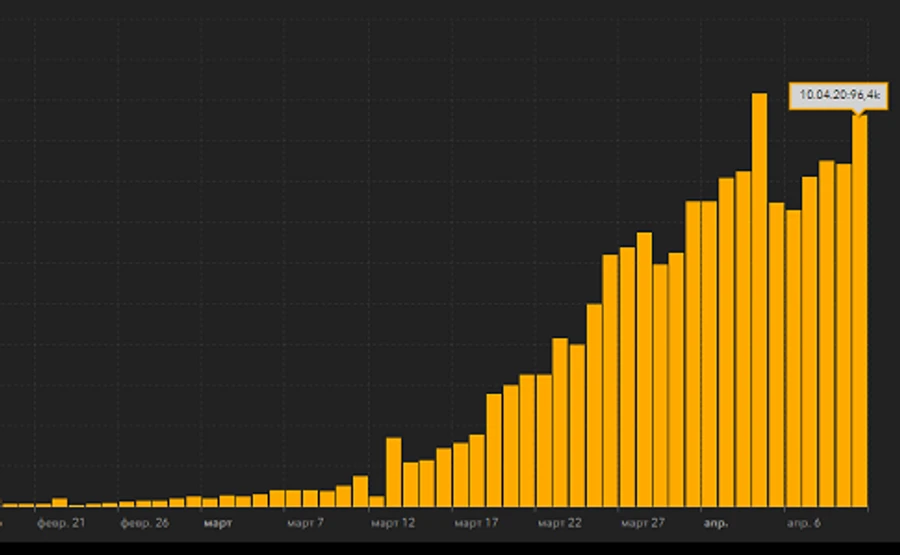Click the second-to-last bar on the right
Screen dimensions: 900x555
pos(843,335)
